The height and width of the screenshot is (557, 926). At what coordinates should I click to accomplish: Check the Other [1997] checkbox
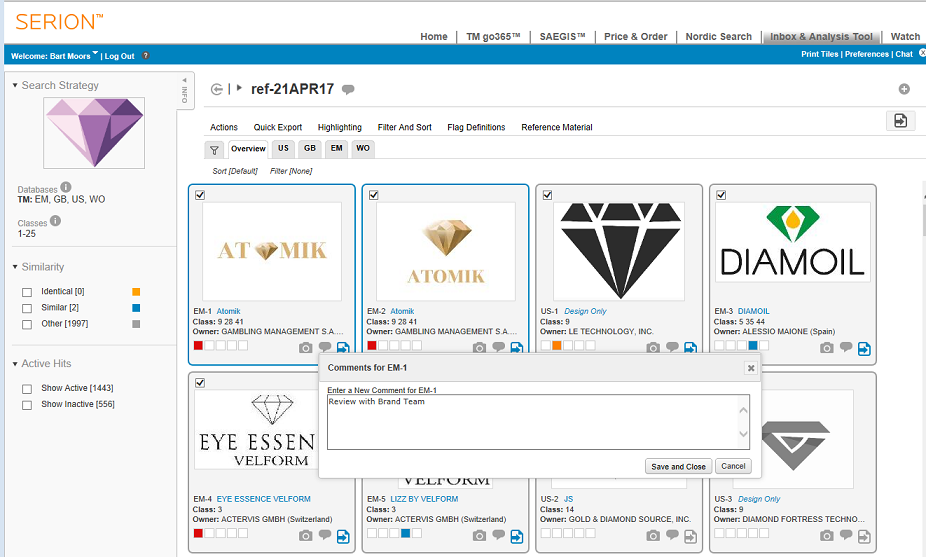(27, 324)
